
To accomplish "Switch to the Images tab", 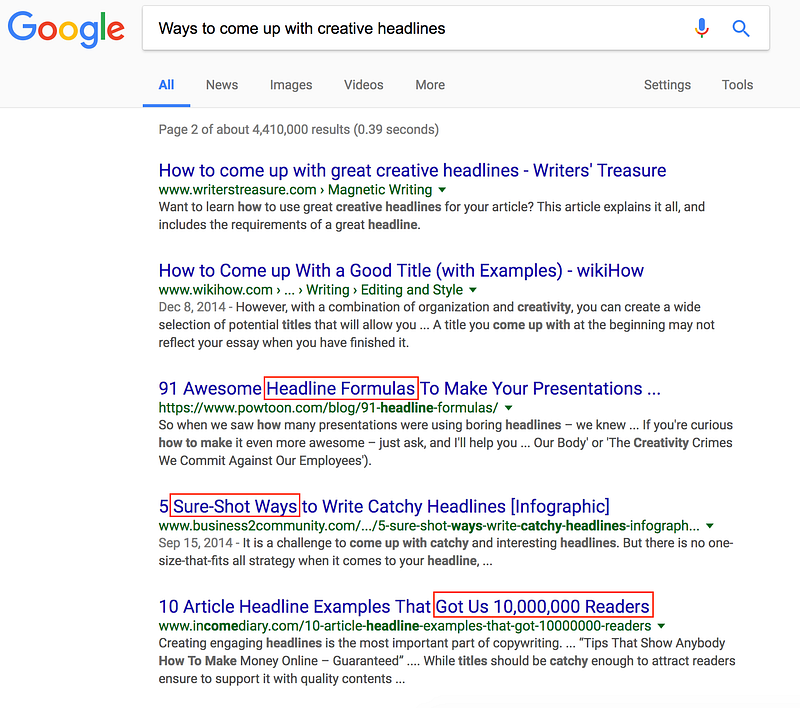I will [x=291, y=85].
